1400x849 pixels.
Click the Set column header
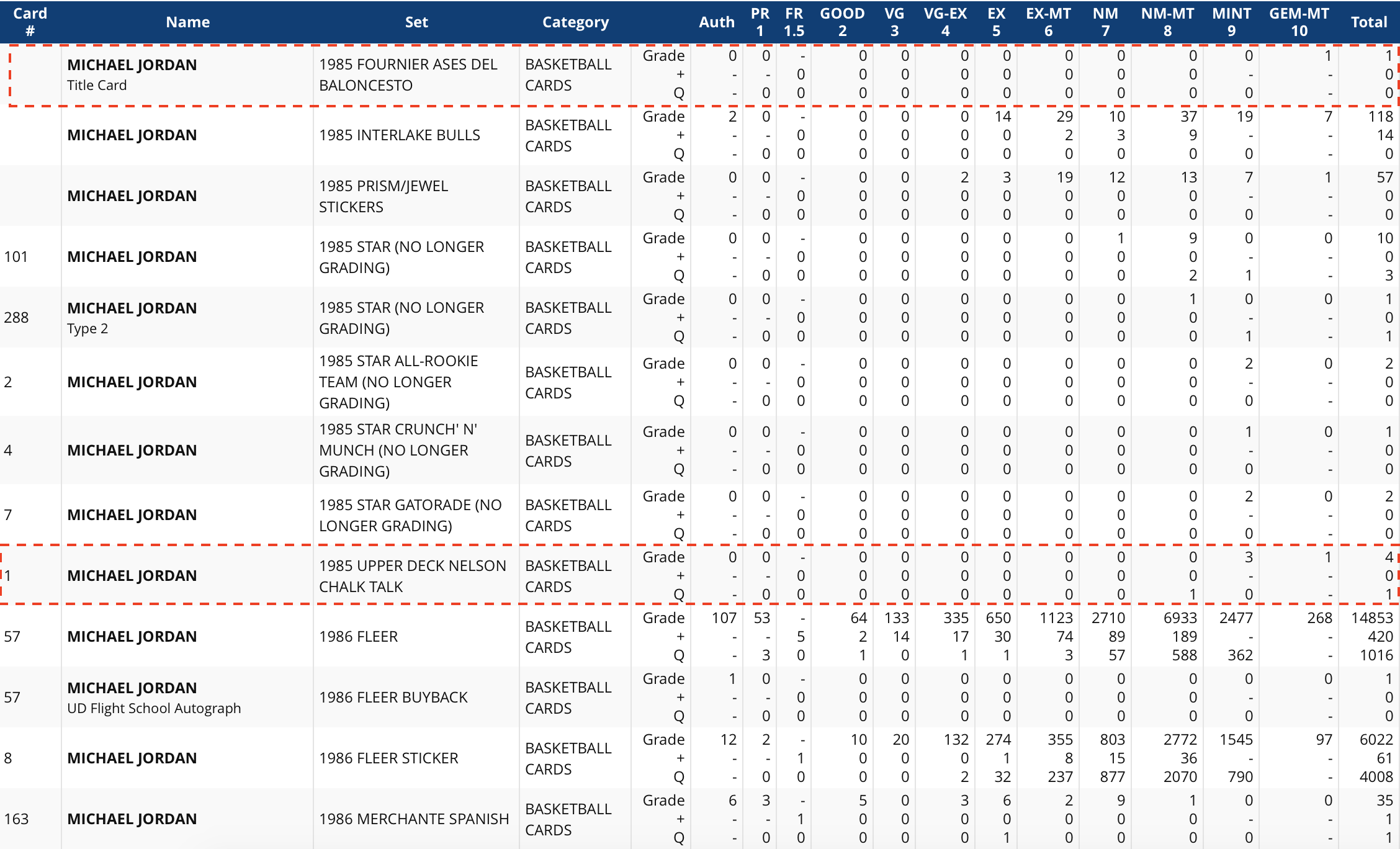coord(416,22)
